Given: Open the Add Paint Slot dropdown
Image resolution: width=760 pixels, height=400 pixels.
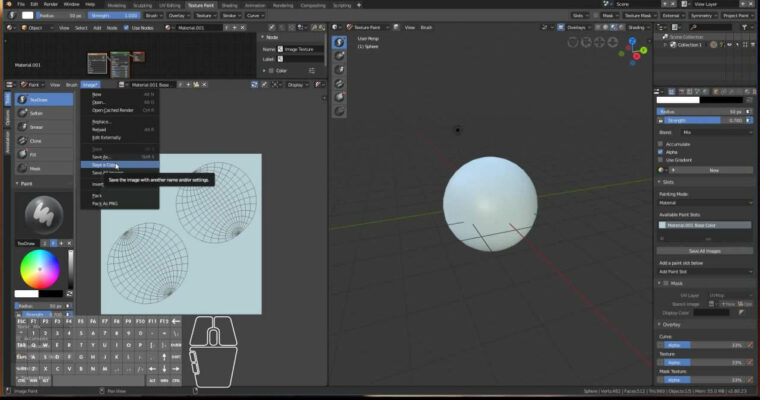Looking at the screenshot, I should coord(705,272).
